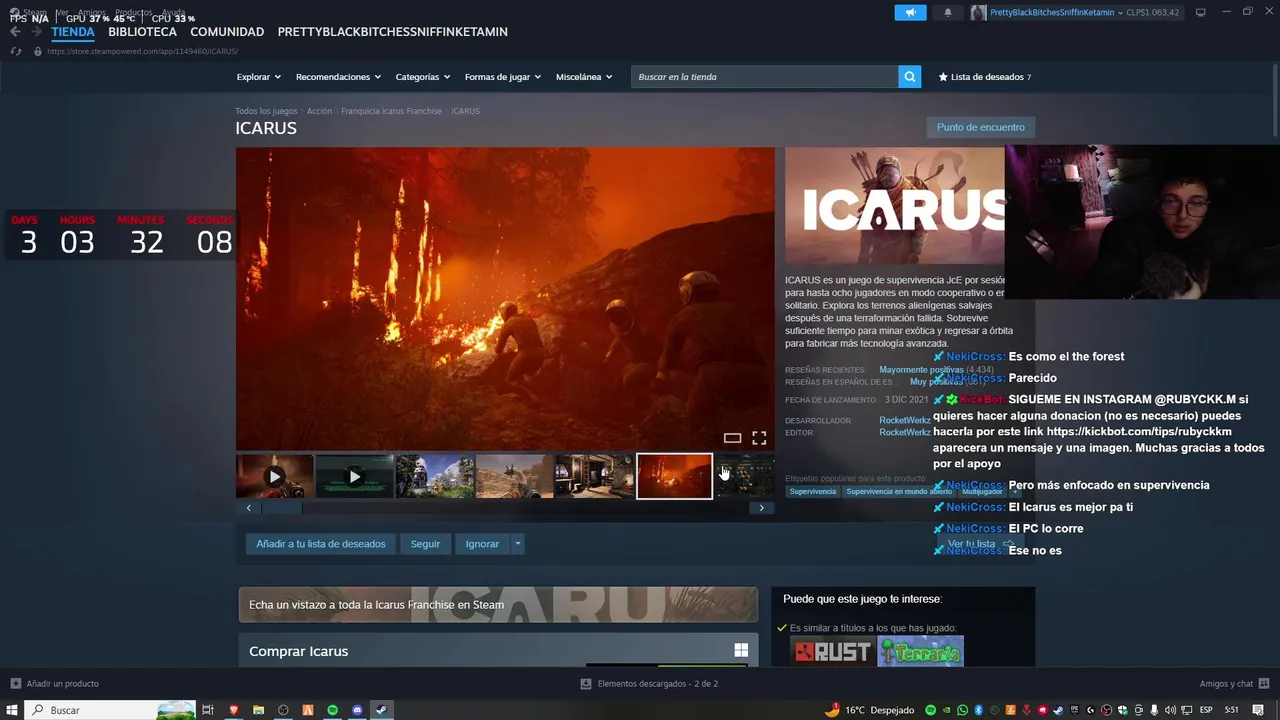Open the Steam menu

[x=35, y=12]
